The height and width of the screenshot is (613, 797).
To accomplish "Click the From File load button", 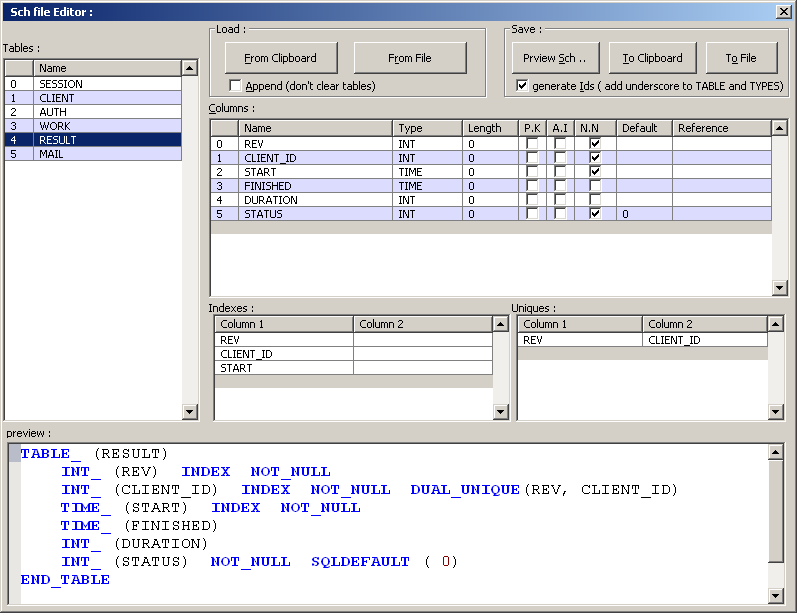I will coord(409,58).
